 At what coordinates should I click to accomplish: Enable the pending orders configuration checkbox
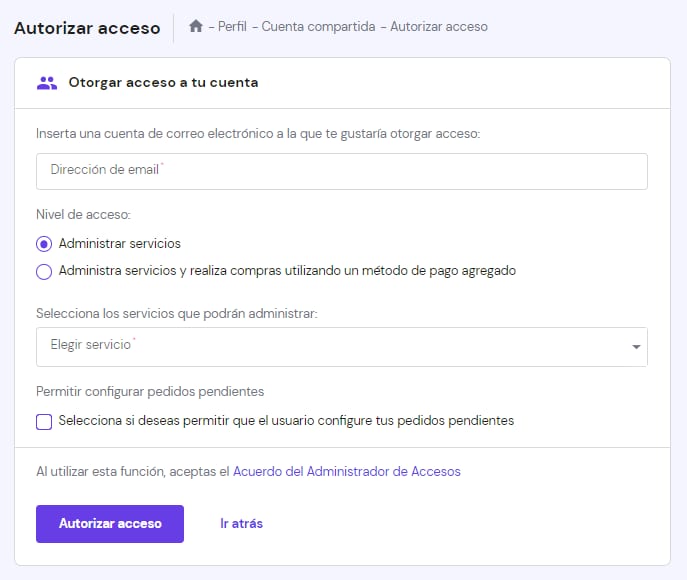pyautogui.click(x=44, y=421)
